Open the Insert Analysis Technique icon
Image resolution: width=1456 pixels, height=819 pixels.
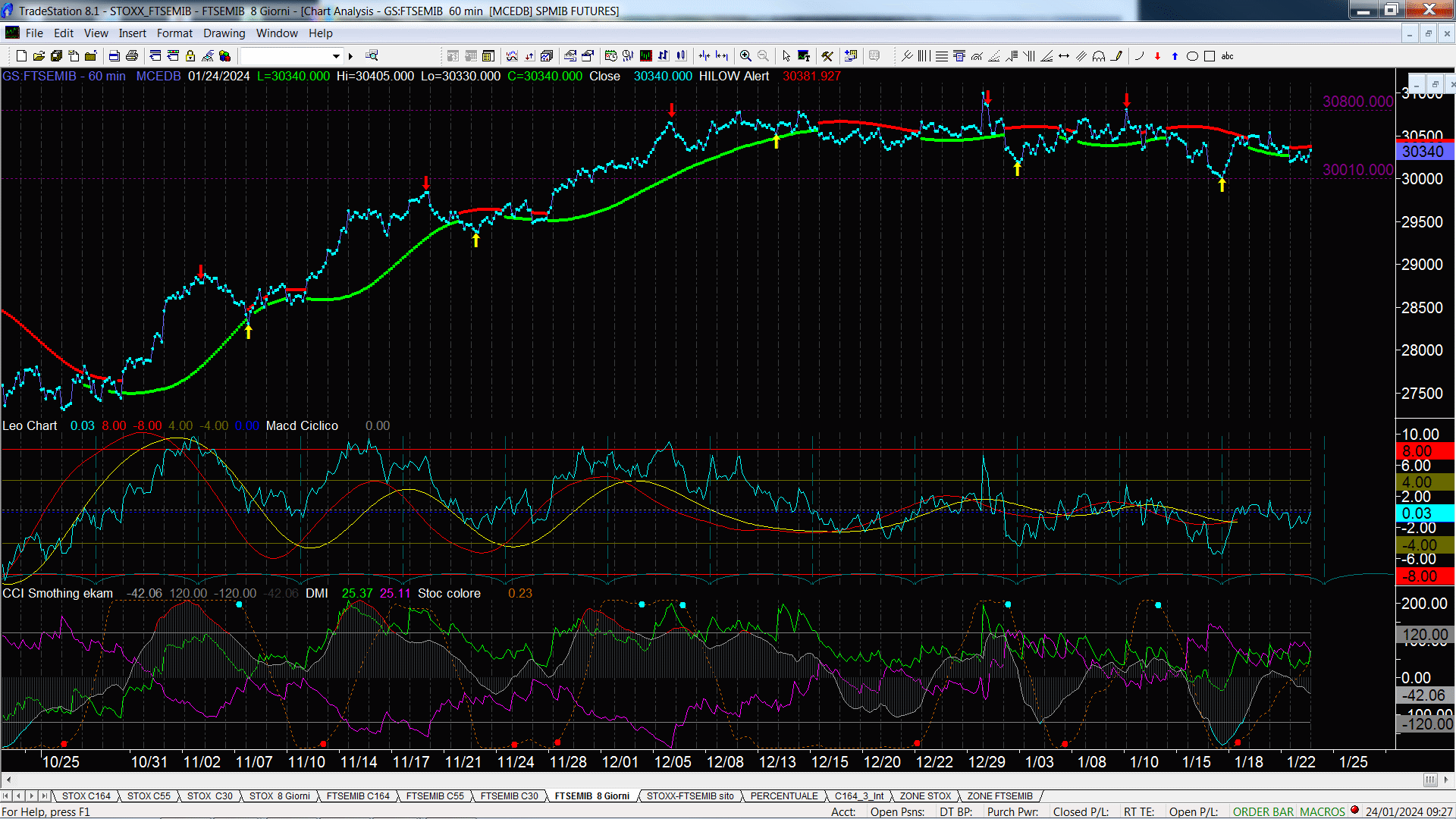(x=512, y=55)
